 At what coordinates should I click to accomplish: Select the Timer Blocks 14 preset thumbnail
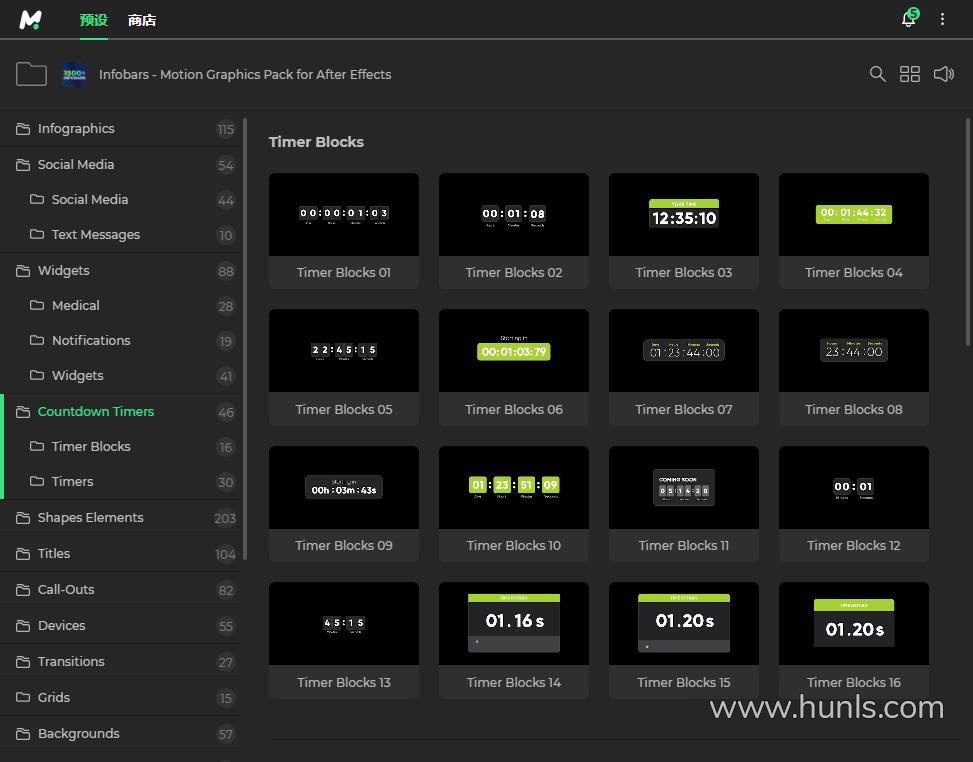(514, 624)
